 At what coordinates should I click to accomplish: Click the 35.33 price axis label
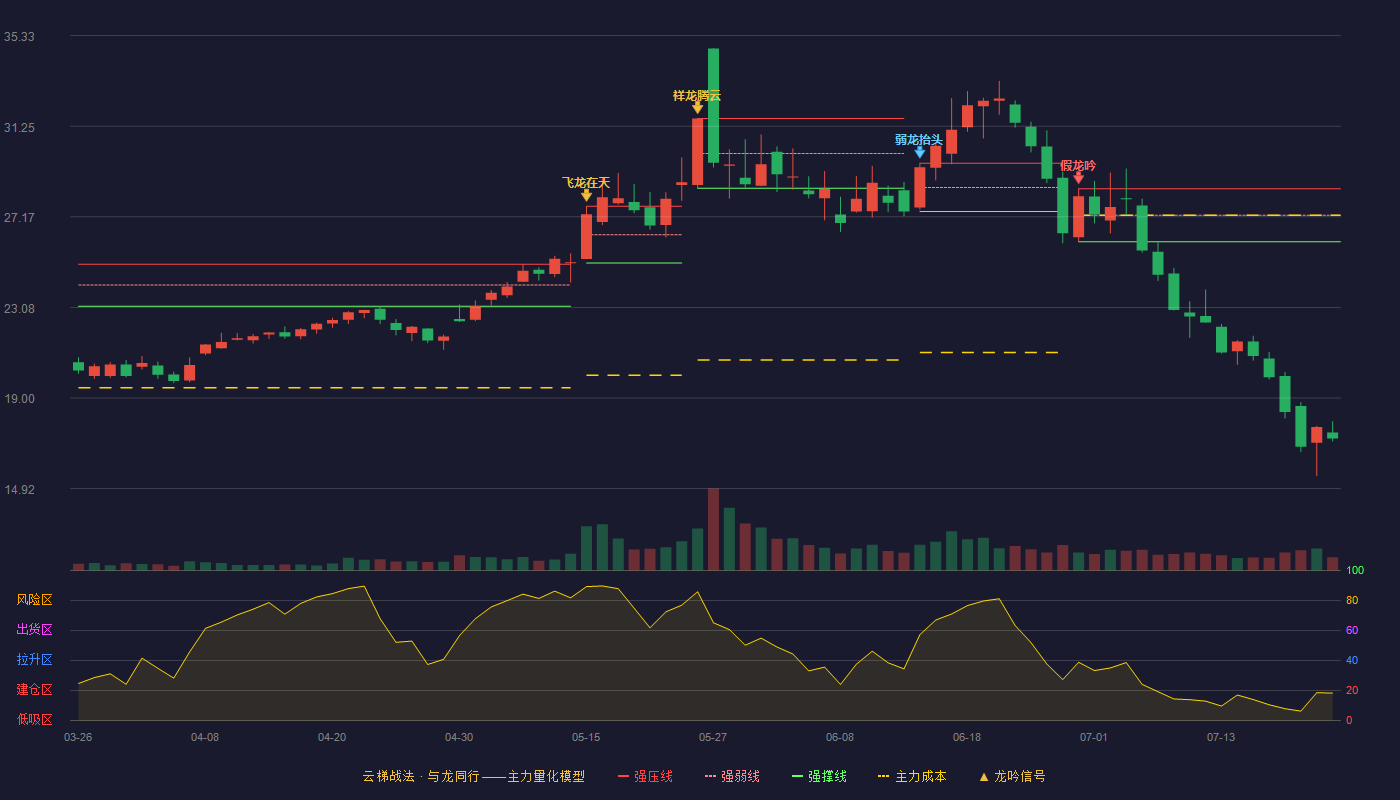pyautogui.click(x=19, y=37)
